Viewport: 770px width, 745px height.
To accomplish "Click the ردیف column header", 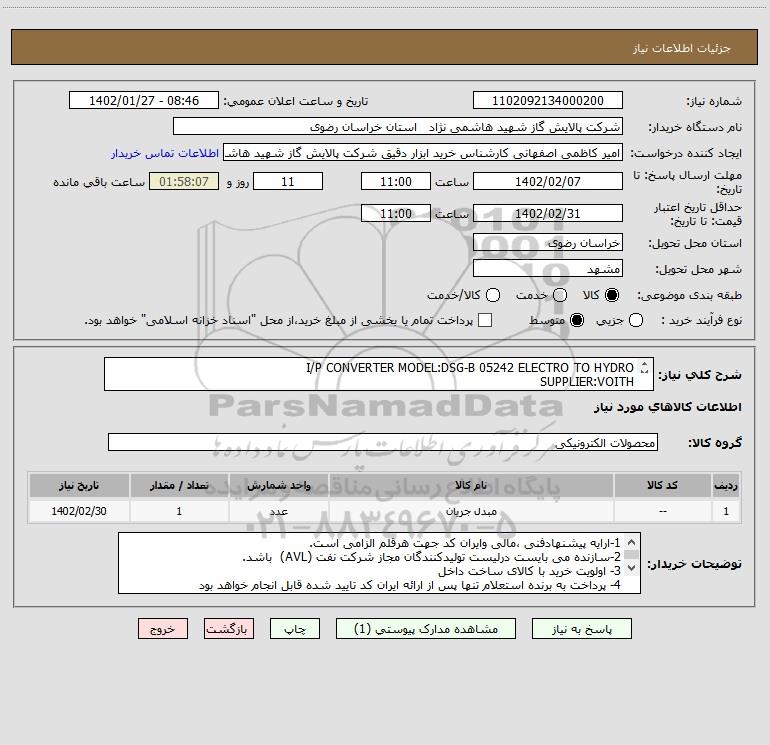I will tap(726, 485).
